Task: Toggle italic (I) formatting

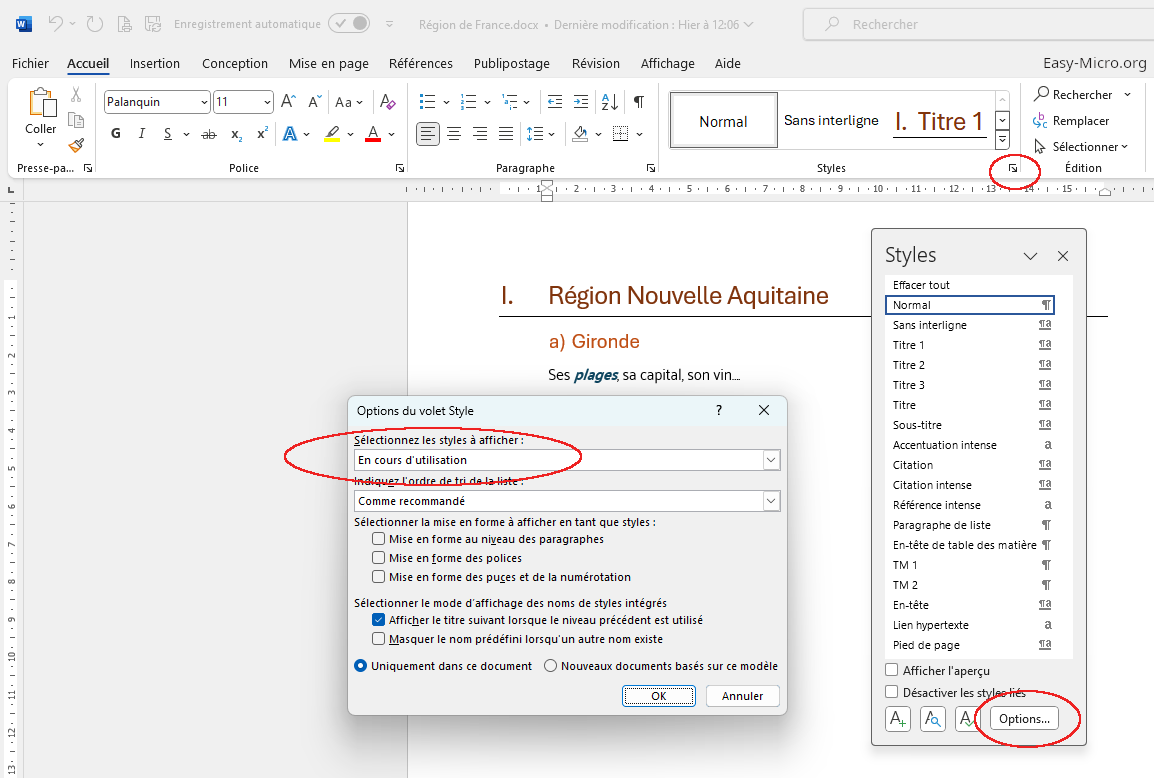Action: tap(141, 134)
